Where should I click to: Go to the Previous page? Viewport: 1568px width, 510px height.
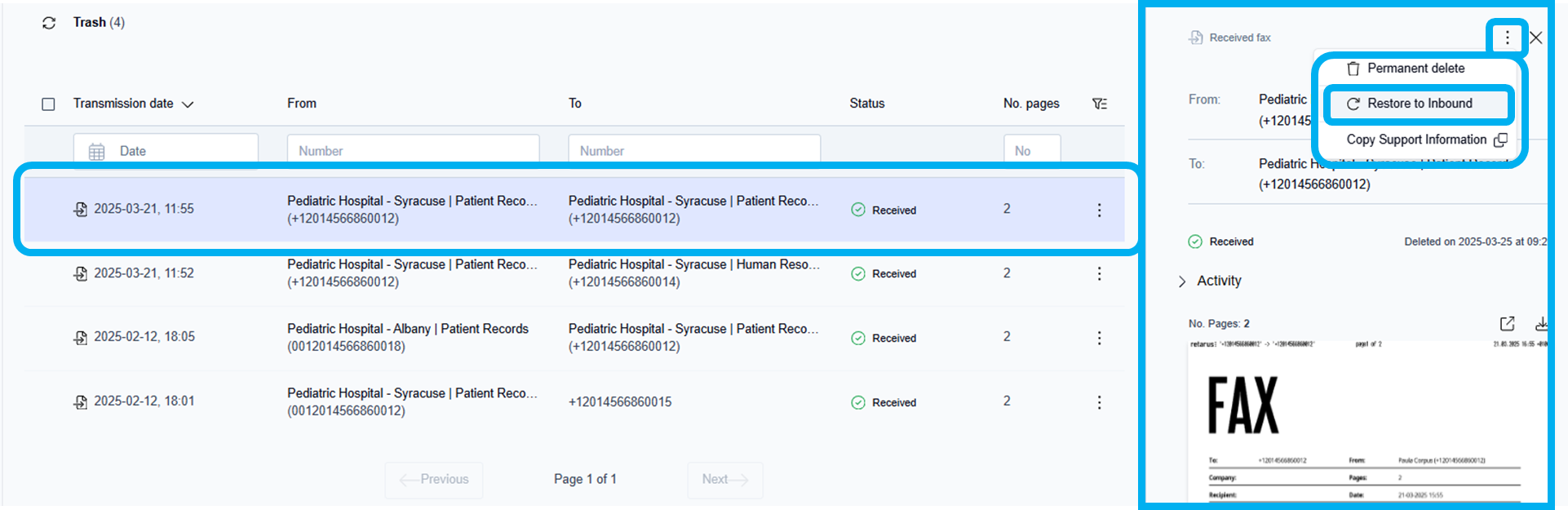[x=434, y=480]
